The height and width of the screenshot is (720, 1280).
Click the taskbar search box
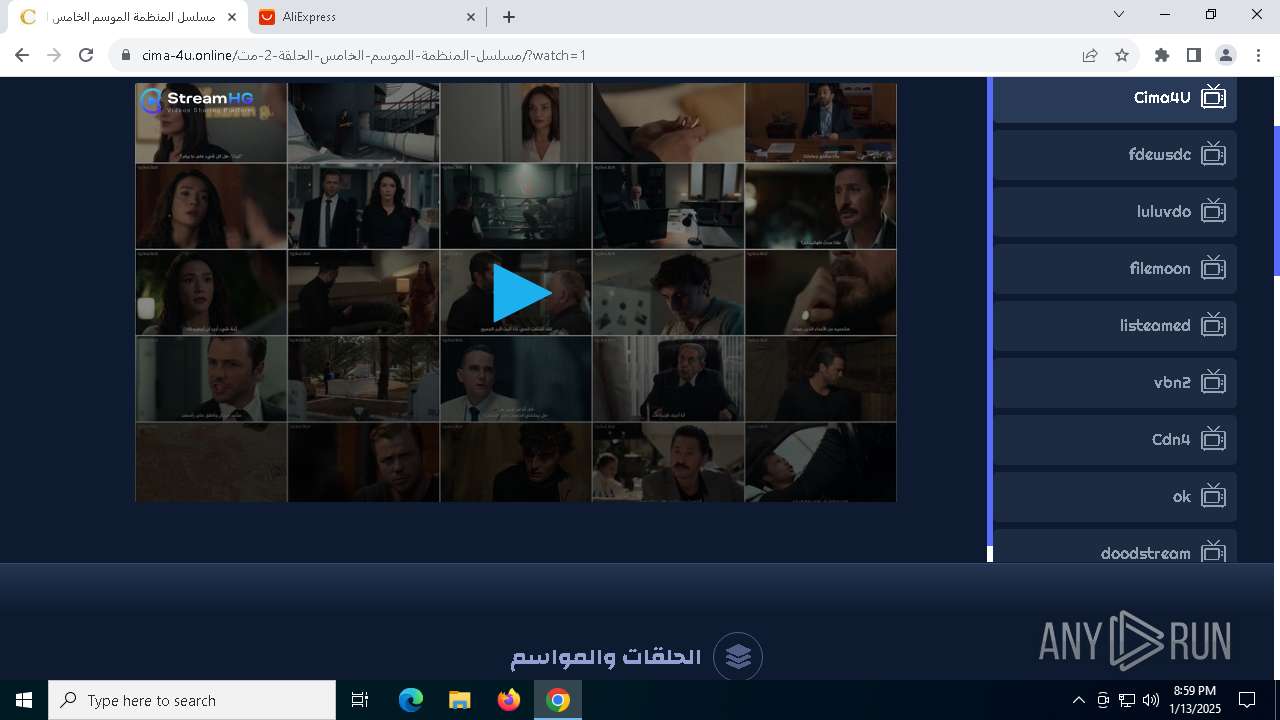(192, 700)
